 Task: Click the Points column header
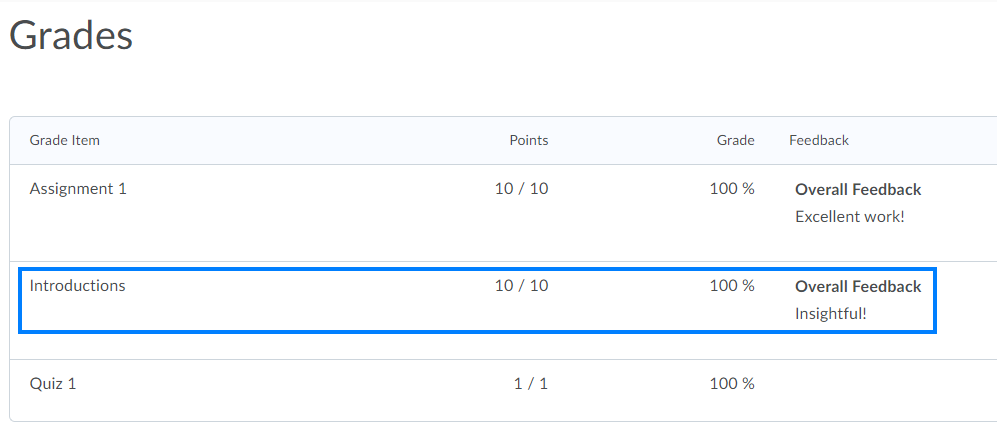click(x=528, y=140)
